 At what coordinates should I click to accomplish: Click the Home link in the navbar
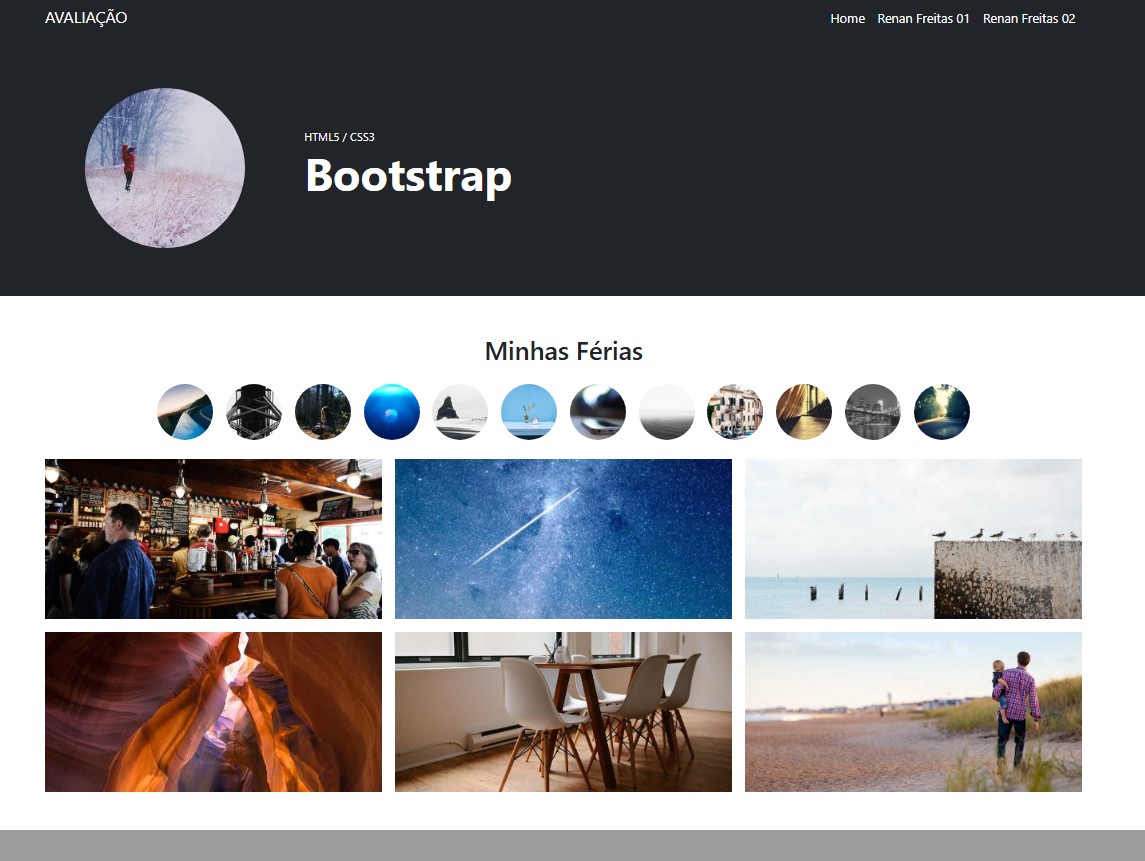point(847,18)
